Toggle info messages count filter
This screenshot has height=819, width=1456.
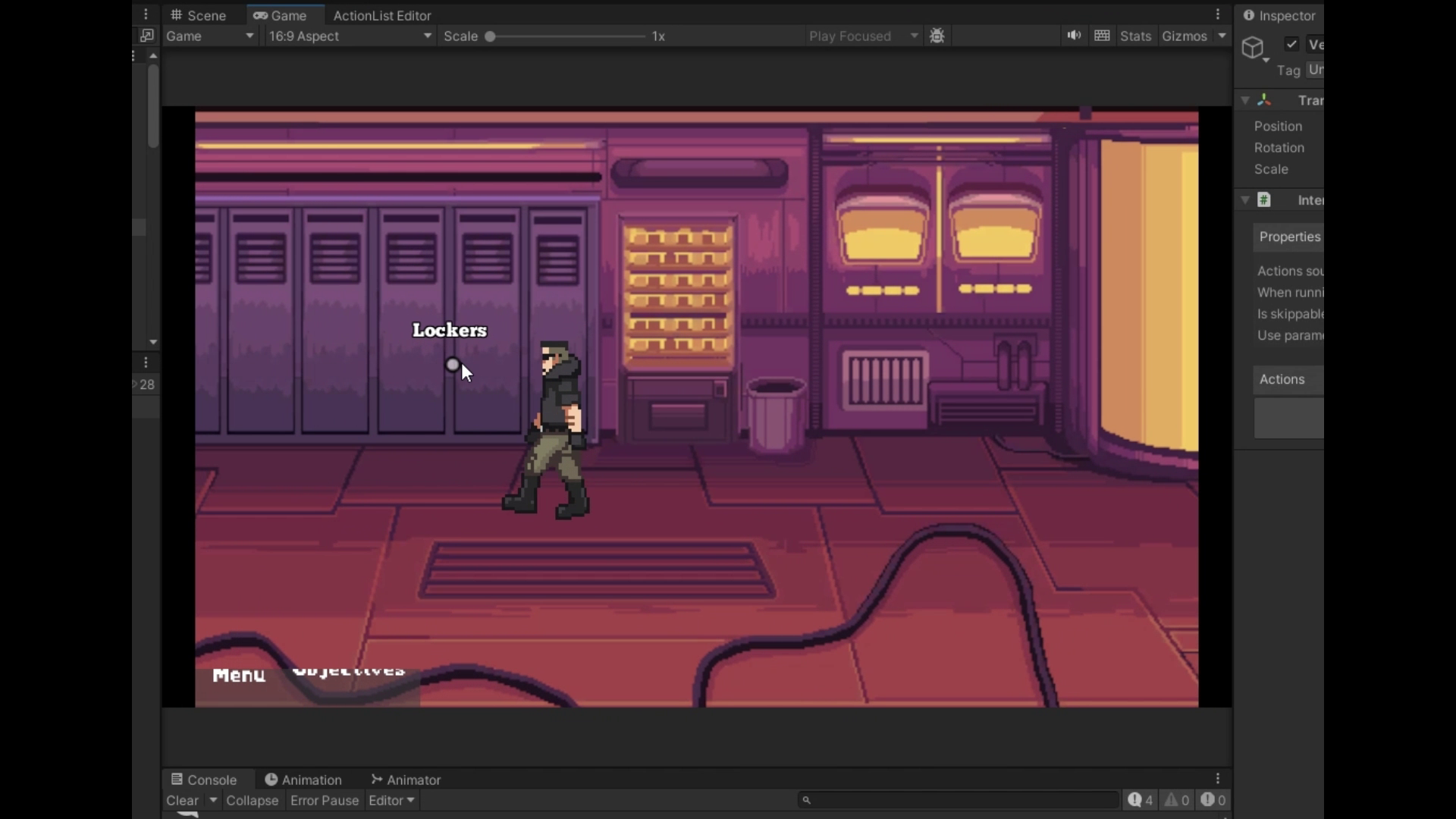coord(1140,800)
